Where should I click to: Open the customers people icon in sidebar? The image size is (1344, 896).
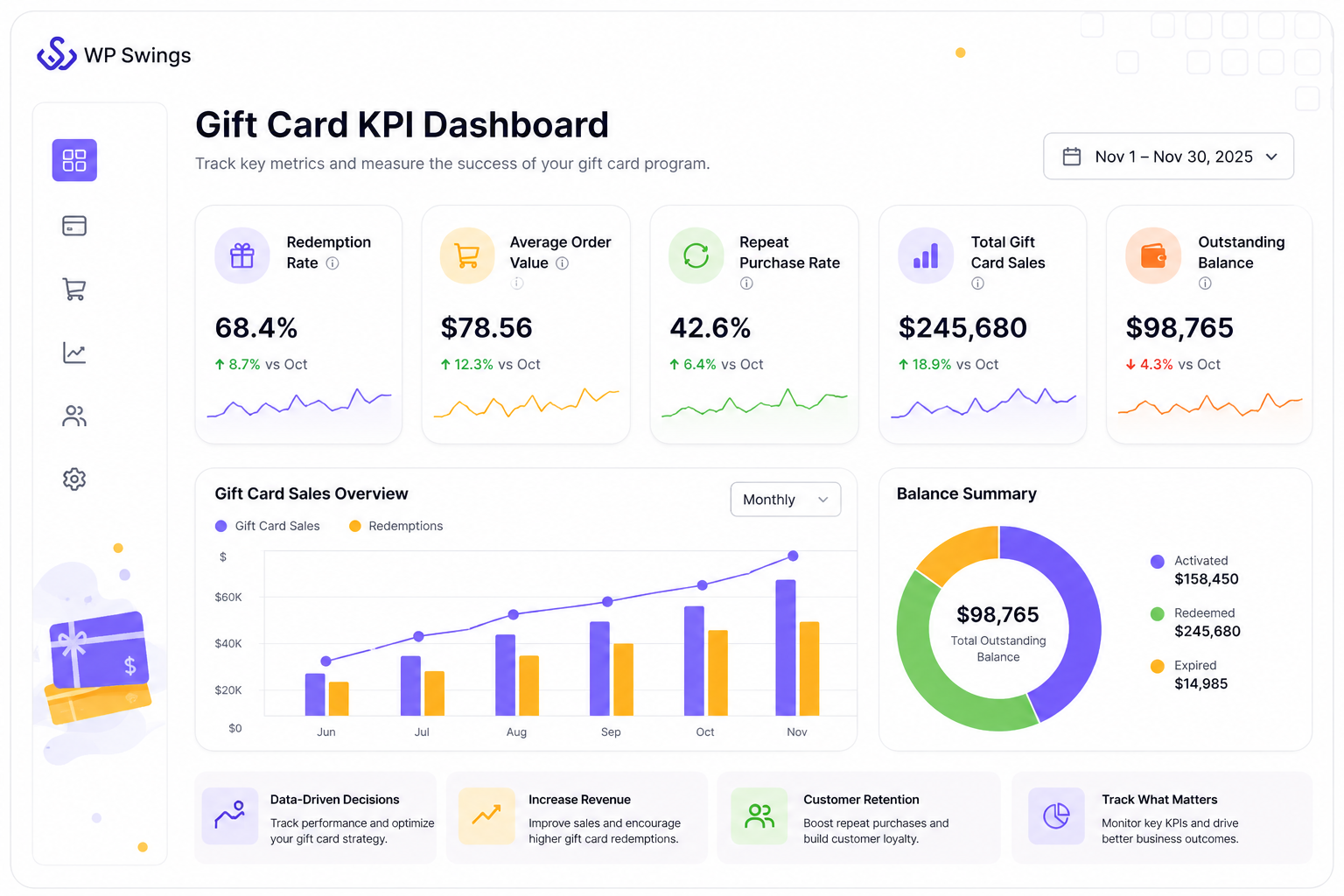point(74,416)
